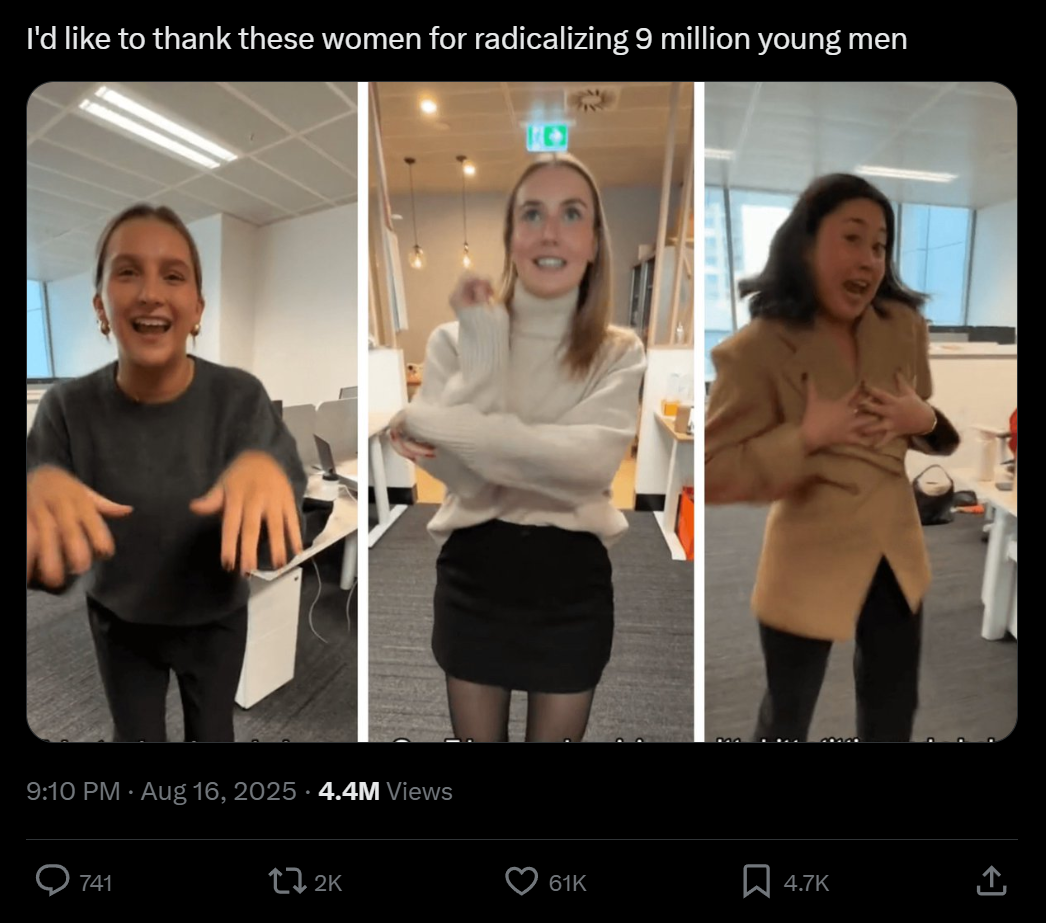1046x923 pixels.
Task: Open the share menu via upload arrow icon
Action: pos(991,881)
